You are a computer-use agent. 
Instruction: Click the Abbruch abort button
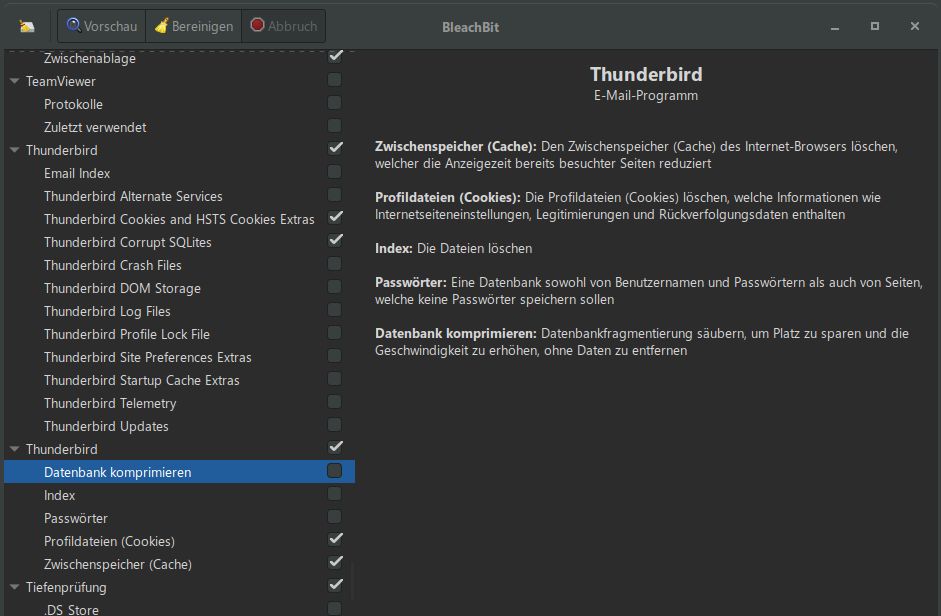[x=284, y=26]
